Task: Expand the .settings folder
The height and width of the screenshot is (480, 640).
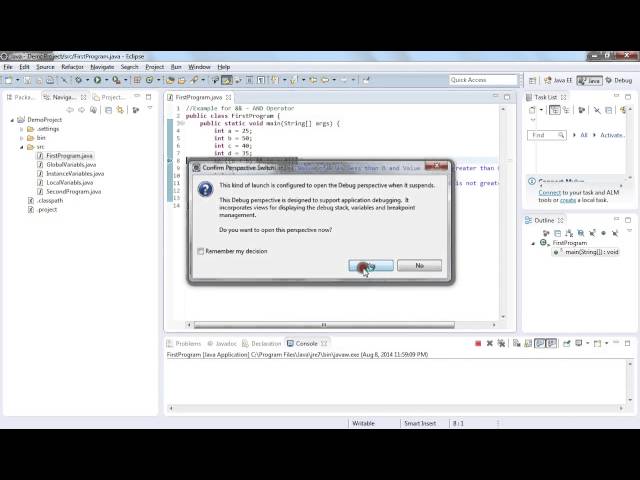Action: coord(22,129)
